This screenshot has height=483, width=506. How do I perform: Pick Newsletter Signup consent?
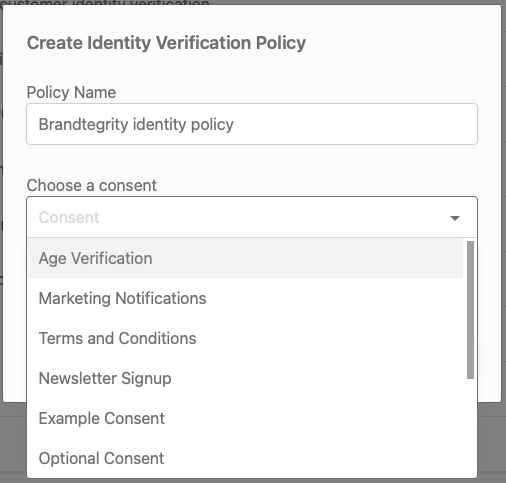click(245, 378)
